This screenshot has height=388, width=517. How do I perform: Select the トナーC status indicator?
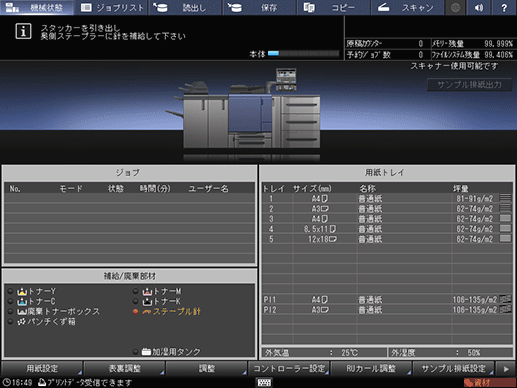[x=11, y=301]
